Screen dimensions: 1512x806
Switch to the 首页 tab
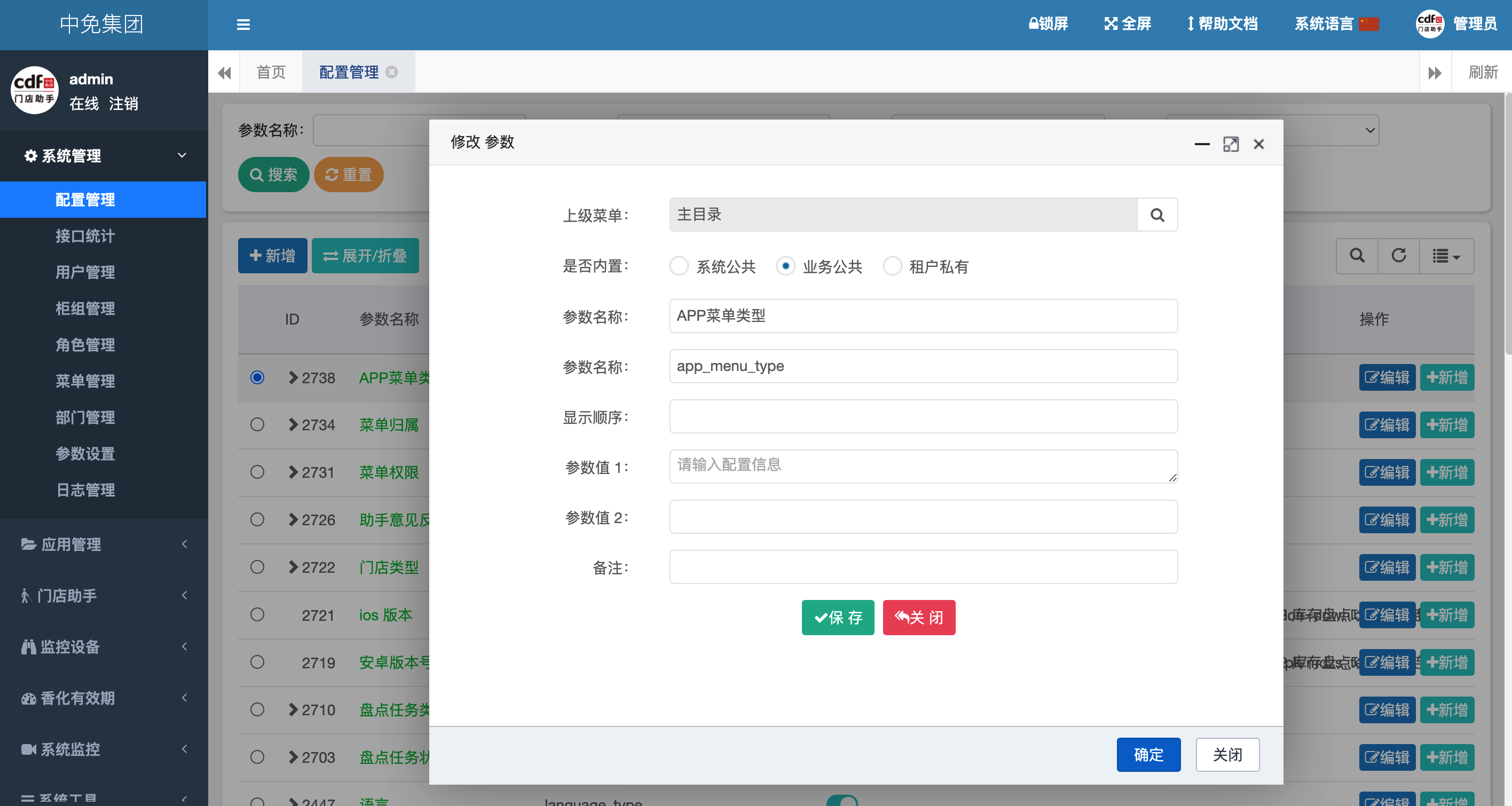[x=271, y=72]
